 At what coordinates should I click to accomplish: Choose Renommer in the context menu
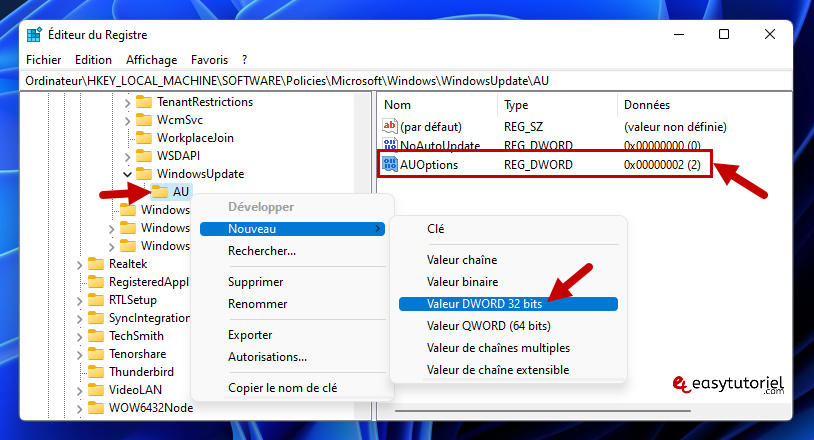coord(292,304)
